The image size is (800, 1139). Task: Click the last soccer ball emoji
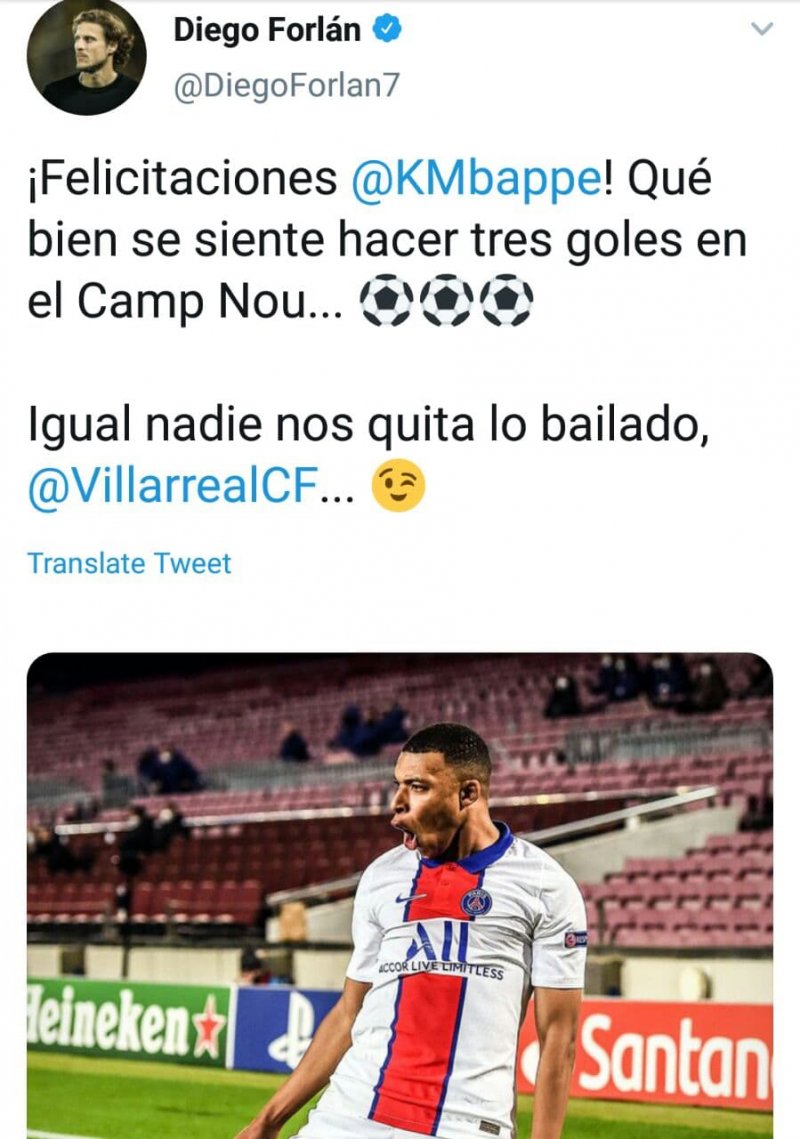pos(506,301)
